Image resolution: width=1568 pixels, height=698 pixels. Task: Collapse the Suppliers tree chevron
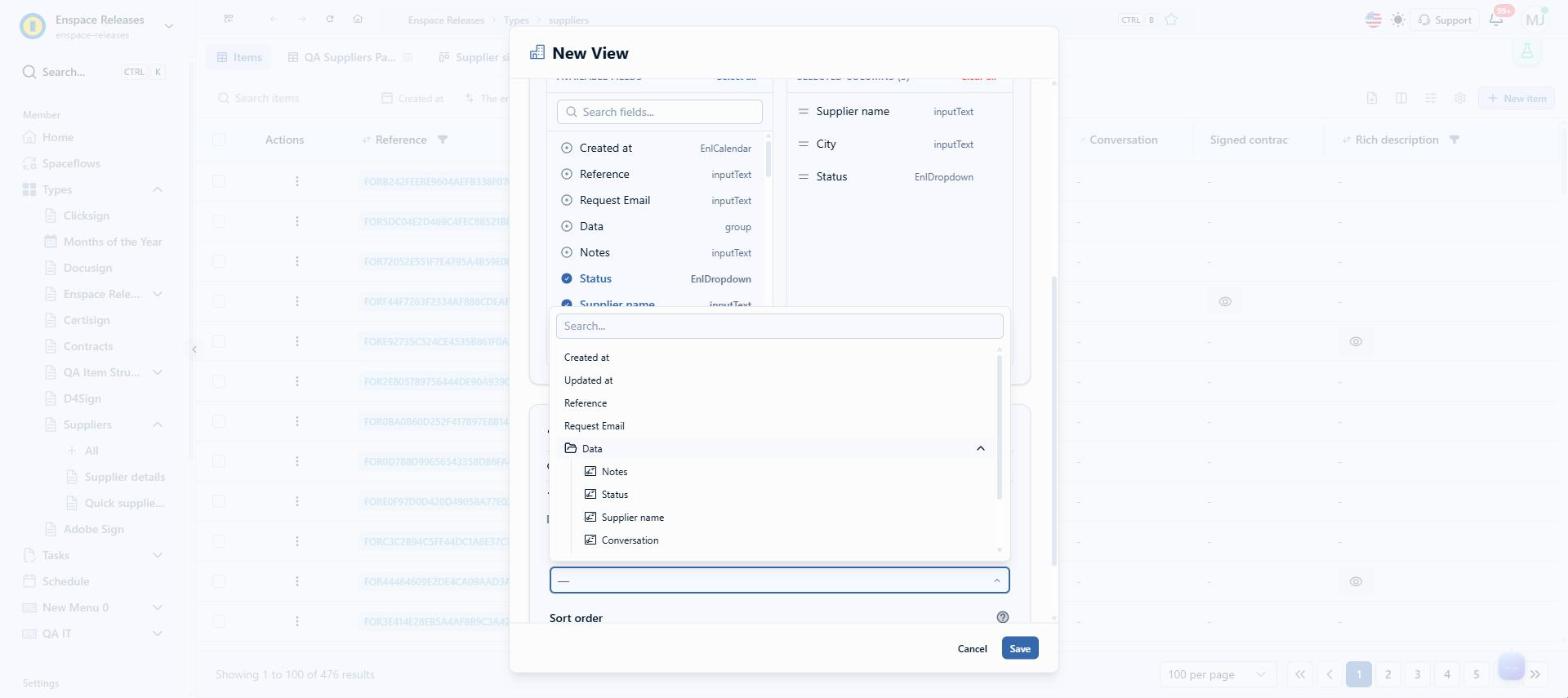157,425
